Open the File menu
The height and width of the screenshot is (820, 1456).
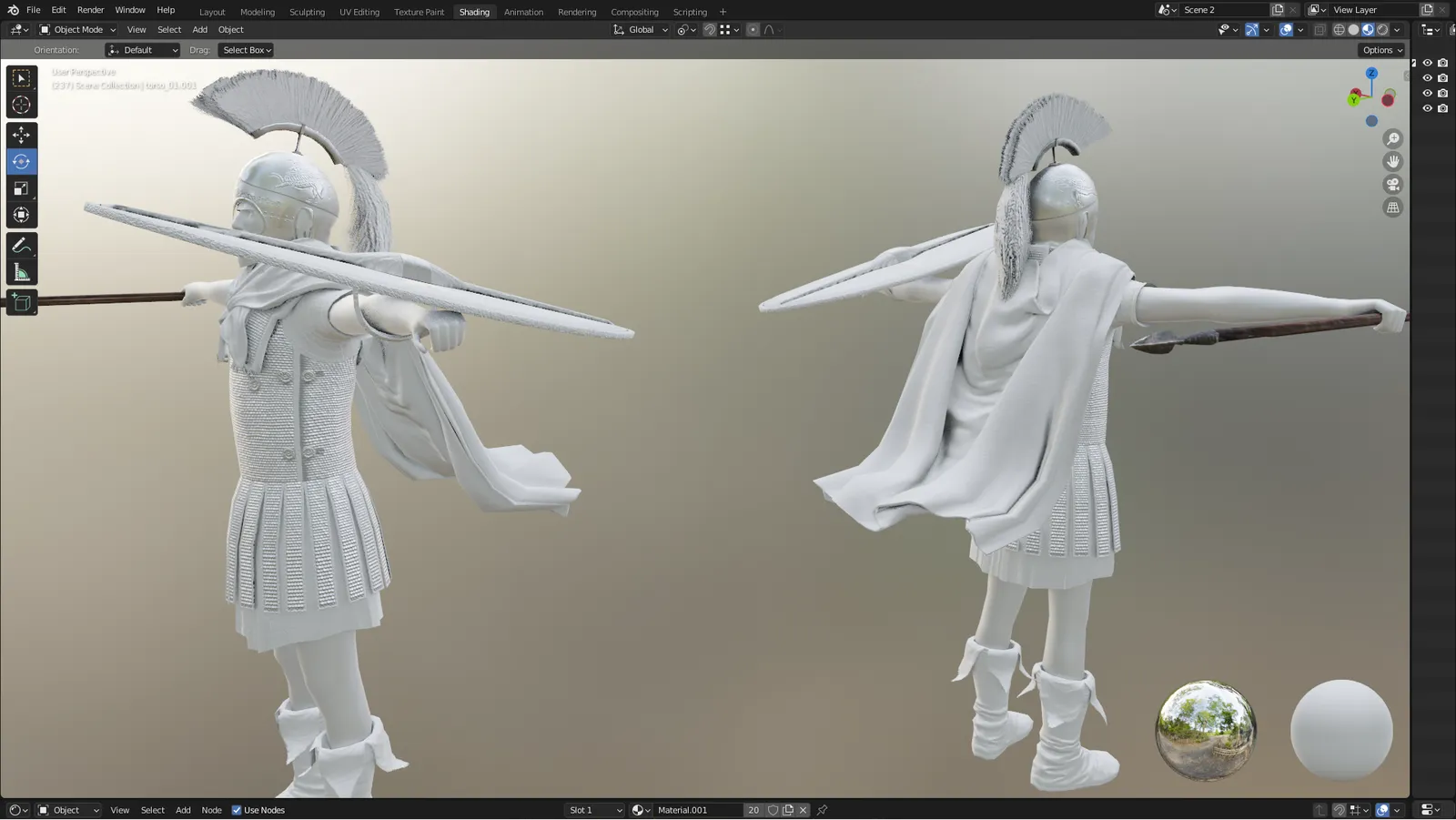point(34,10)
